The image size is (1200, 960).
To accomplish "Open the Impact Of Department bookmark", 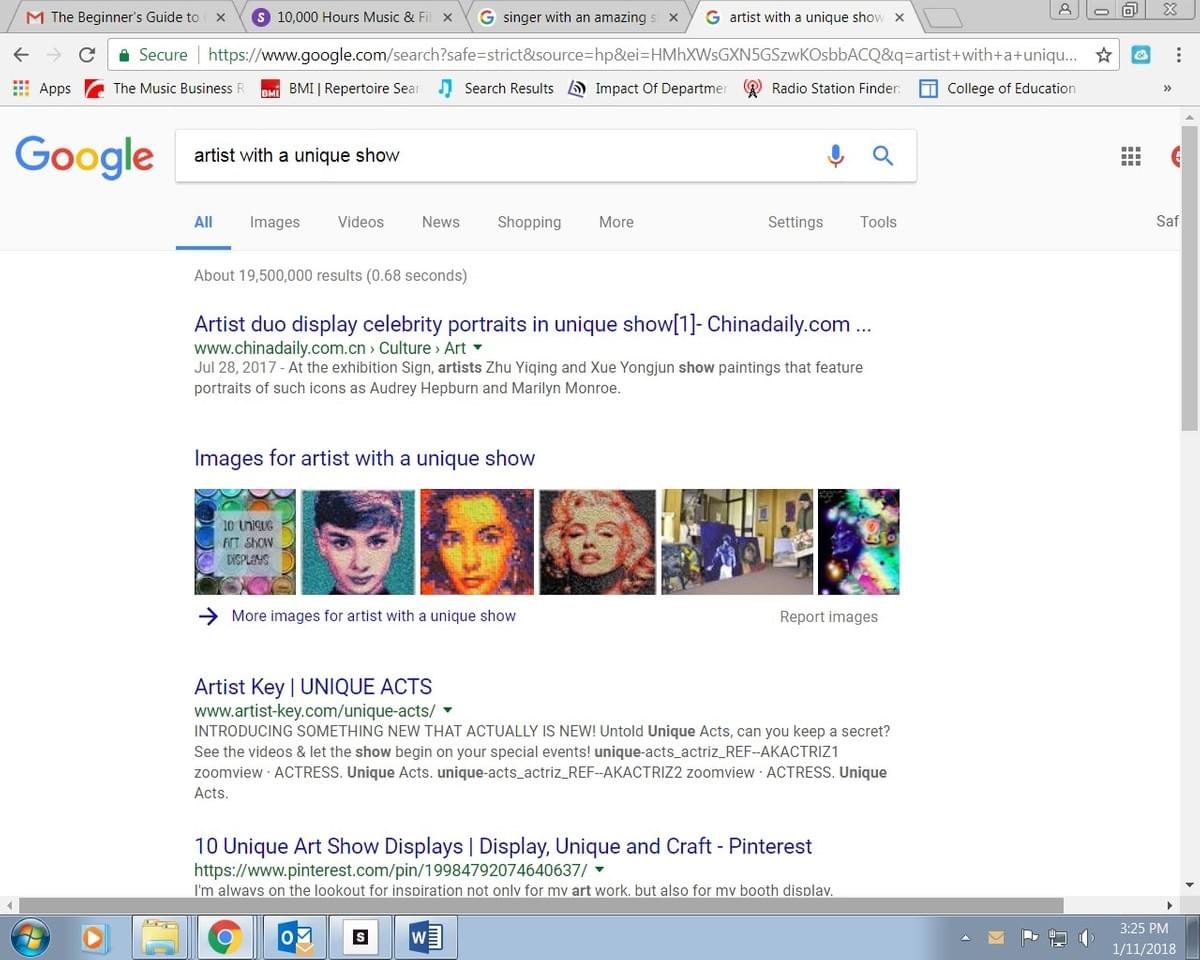I will pos(647,88).
